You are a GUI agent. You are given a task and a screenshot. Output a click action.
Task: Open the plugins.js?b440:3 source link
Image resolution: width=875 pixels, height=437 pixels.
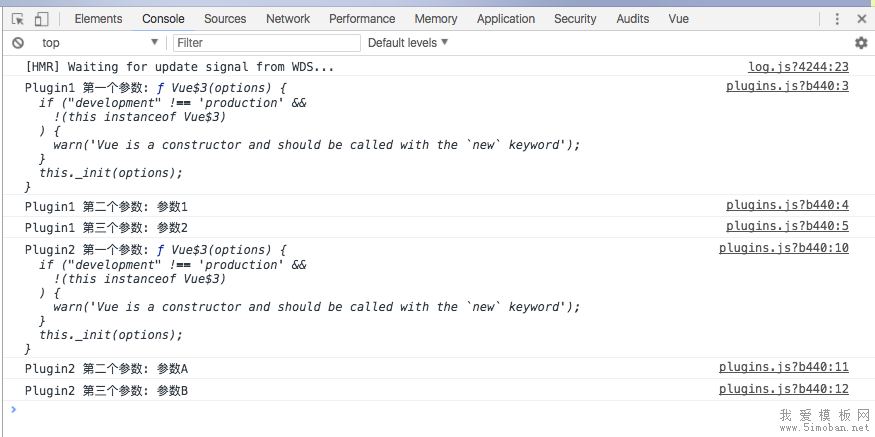[x=787, y=86]
